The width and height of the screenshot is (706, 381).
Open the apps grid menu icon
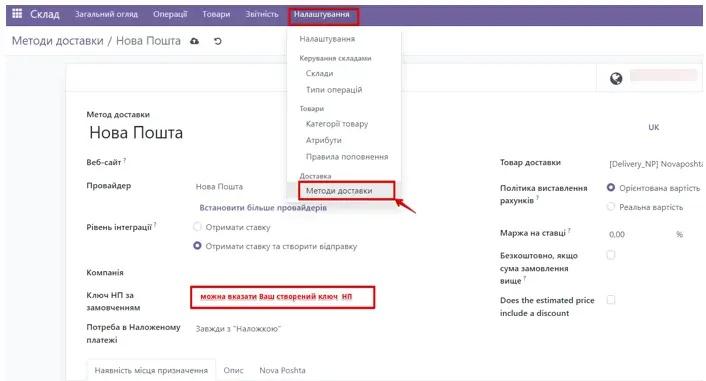tap(17, 14)
